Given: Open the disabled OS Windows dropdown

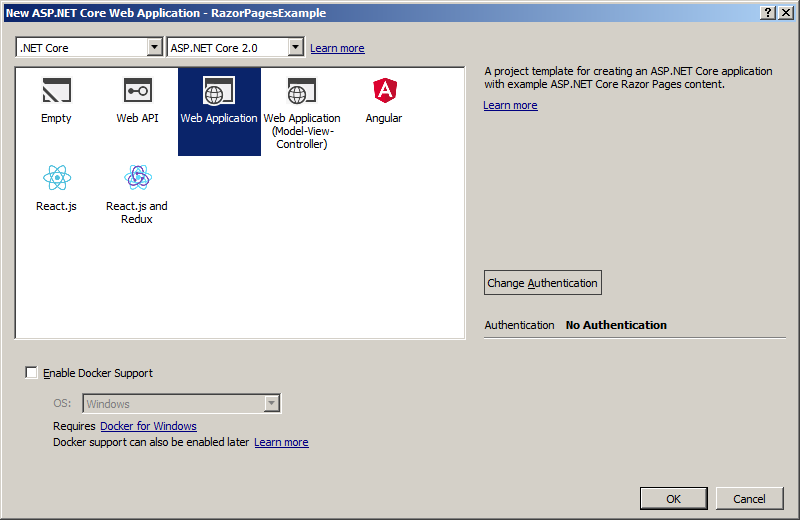Looking at the screenshot, I should coord(271,404).
